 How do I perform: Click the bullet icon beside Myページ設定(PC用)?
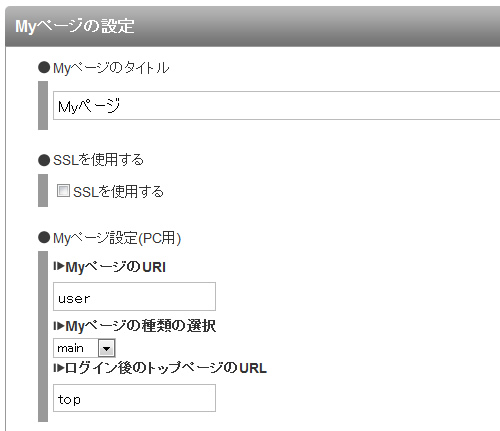(x=44, y=238)
